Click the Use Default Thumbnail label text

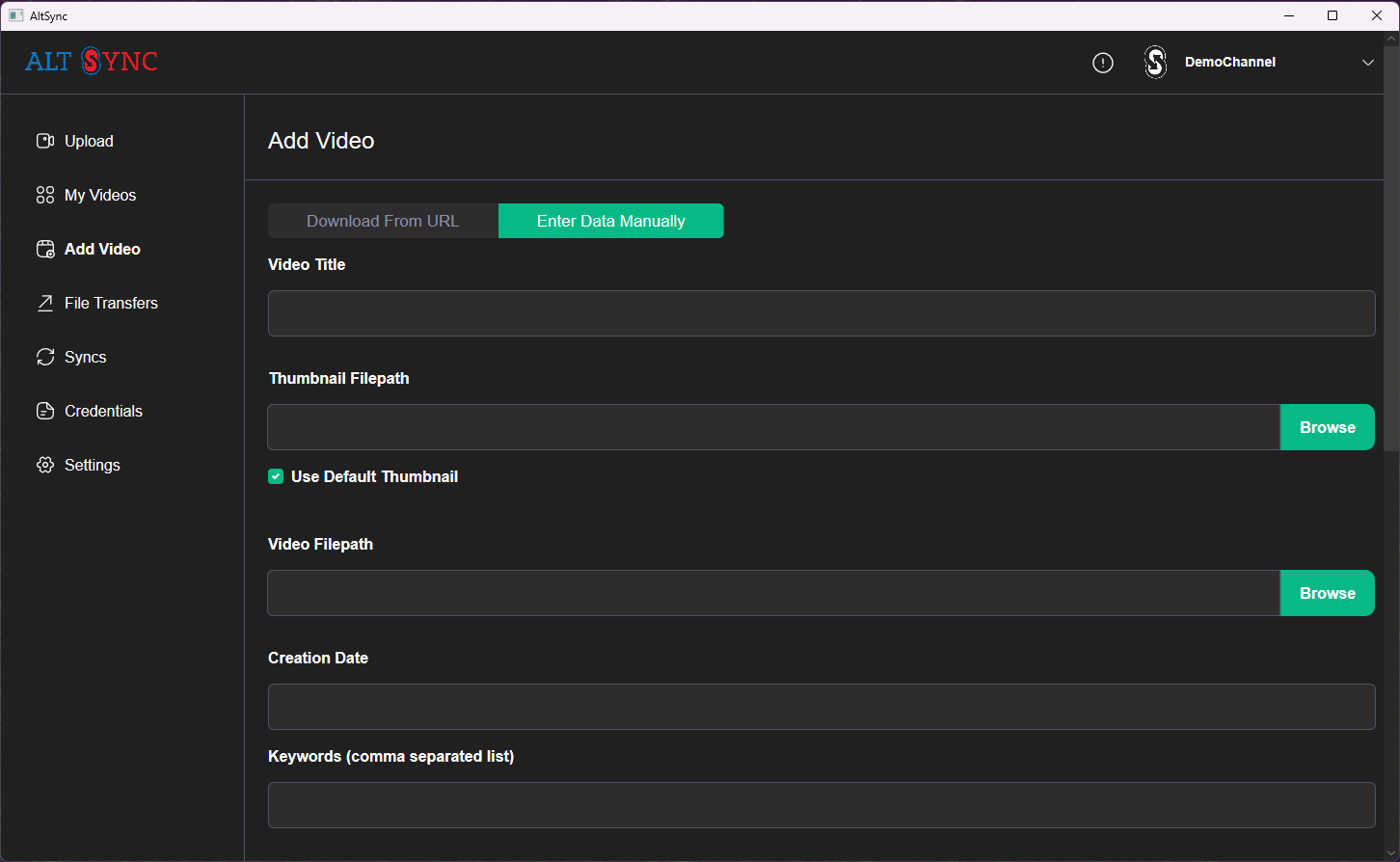[x=374, y=476]
